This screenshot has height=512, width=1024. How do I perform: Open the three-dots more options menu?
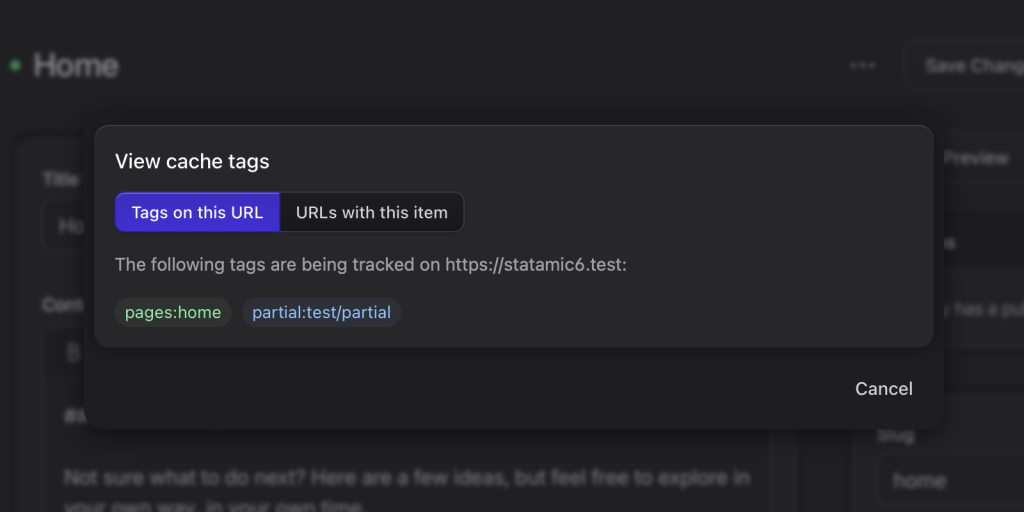[x=862, y=66]
